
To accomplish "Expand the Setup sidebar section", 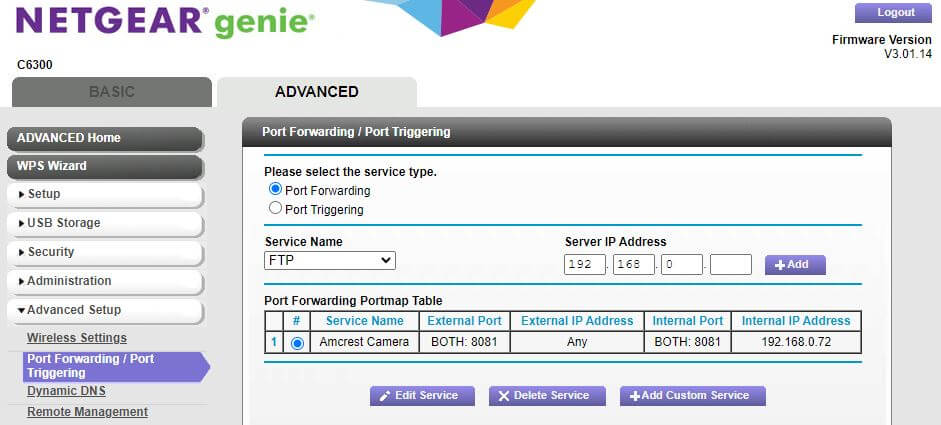I will click(x=105, y=194).
